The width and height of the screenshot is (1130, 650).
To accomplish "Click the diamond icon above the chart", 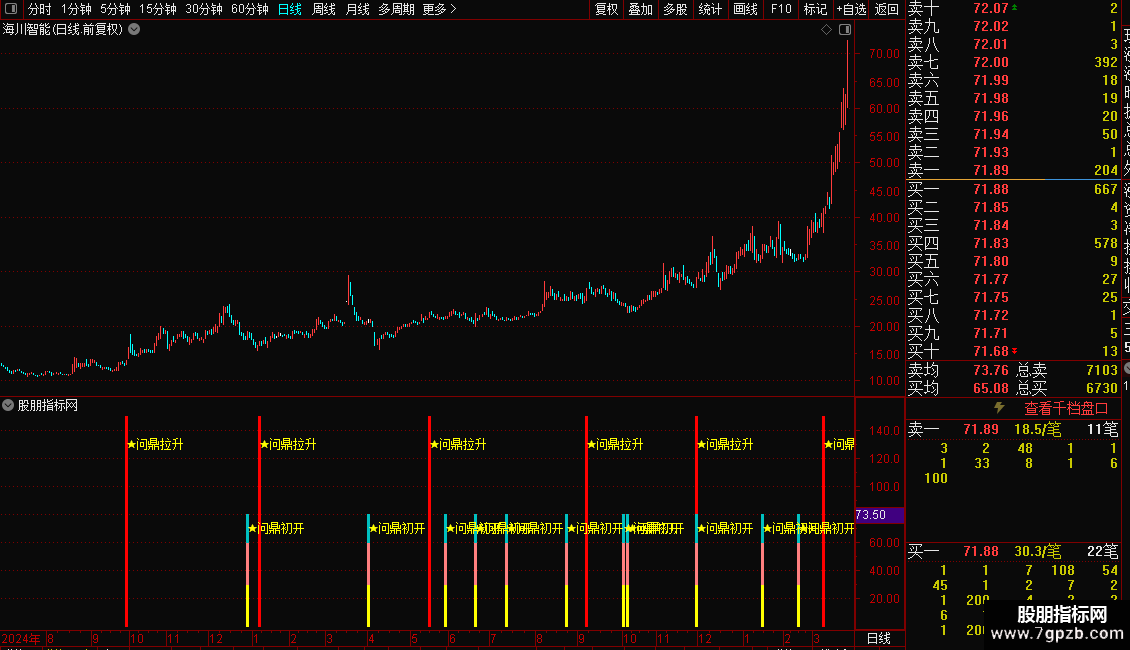I will coord(827,30).
